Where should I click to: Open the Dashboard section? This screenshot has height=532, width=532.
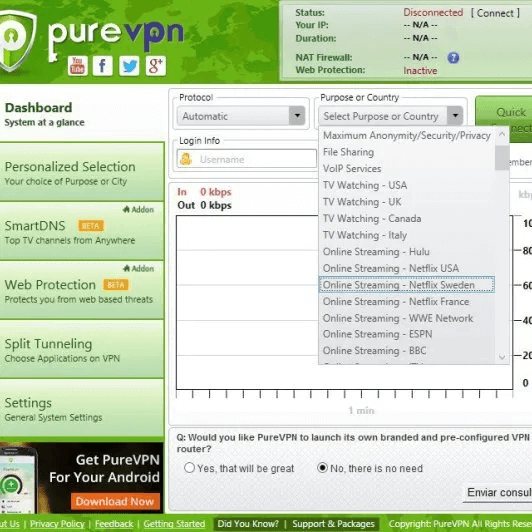[81, 114]
